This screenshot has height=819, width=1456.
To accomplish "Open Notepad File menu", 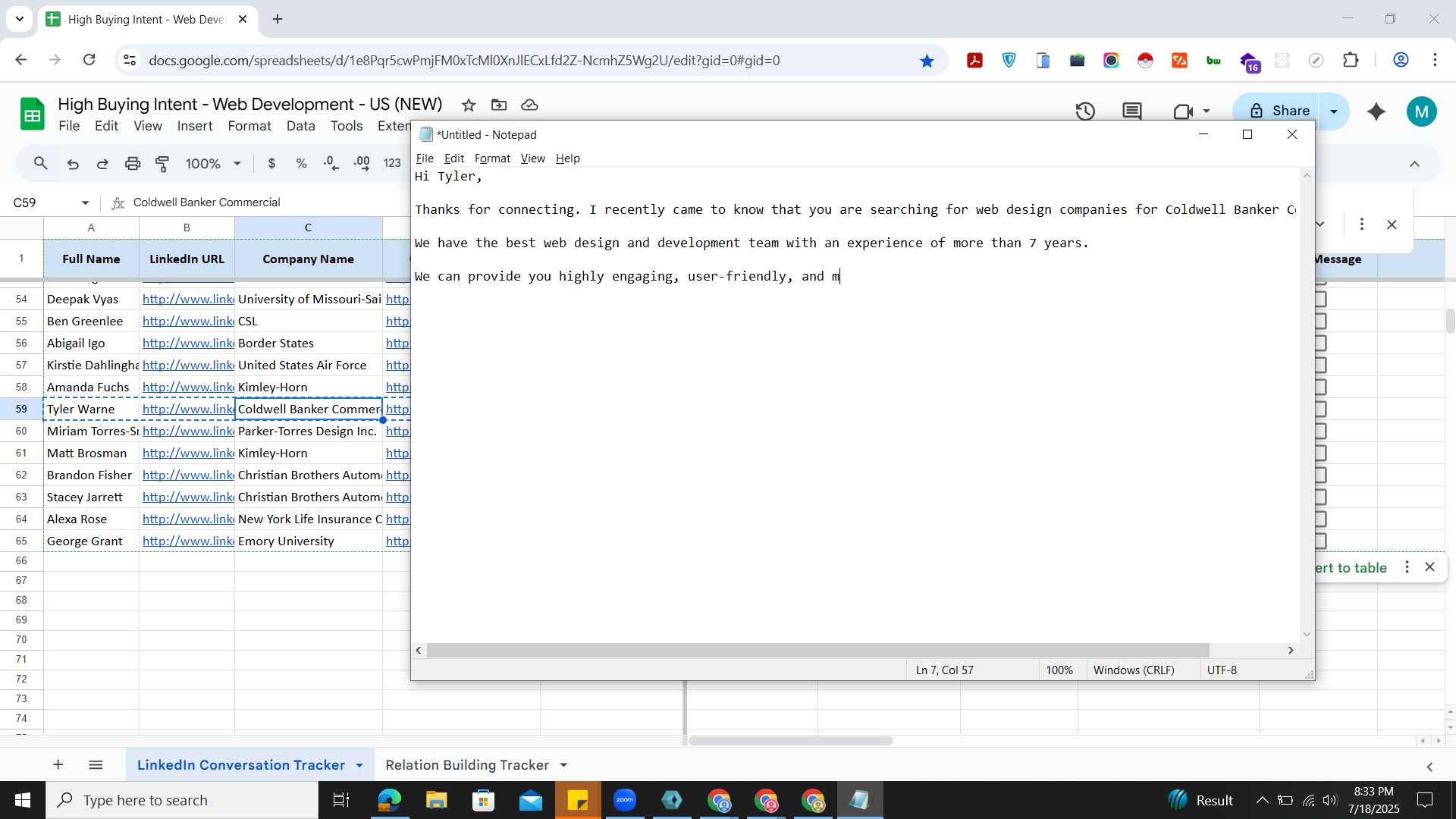I will click(425, 158).
